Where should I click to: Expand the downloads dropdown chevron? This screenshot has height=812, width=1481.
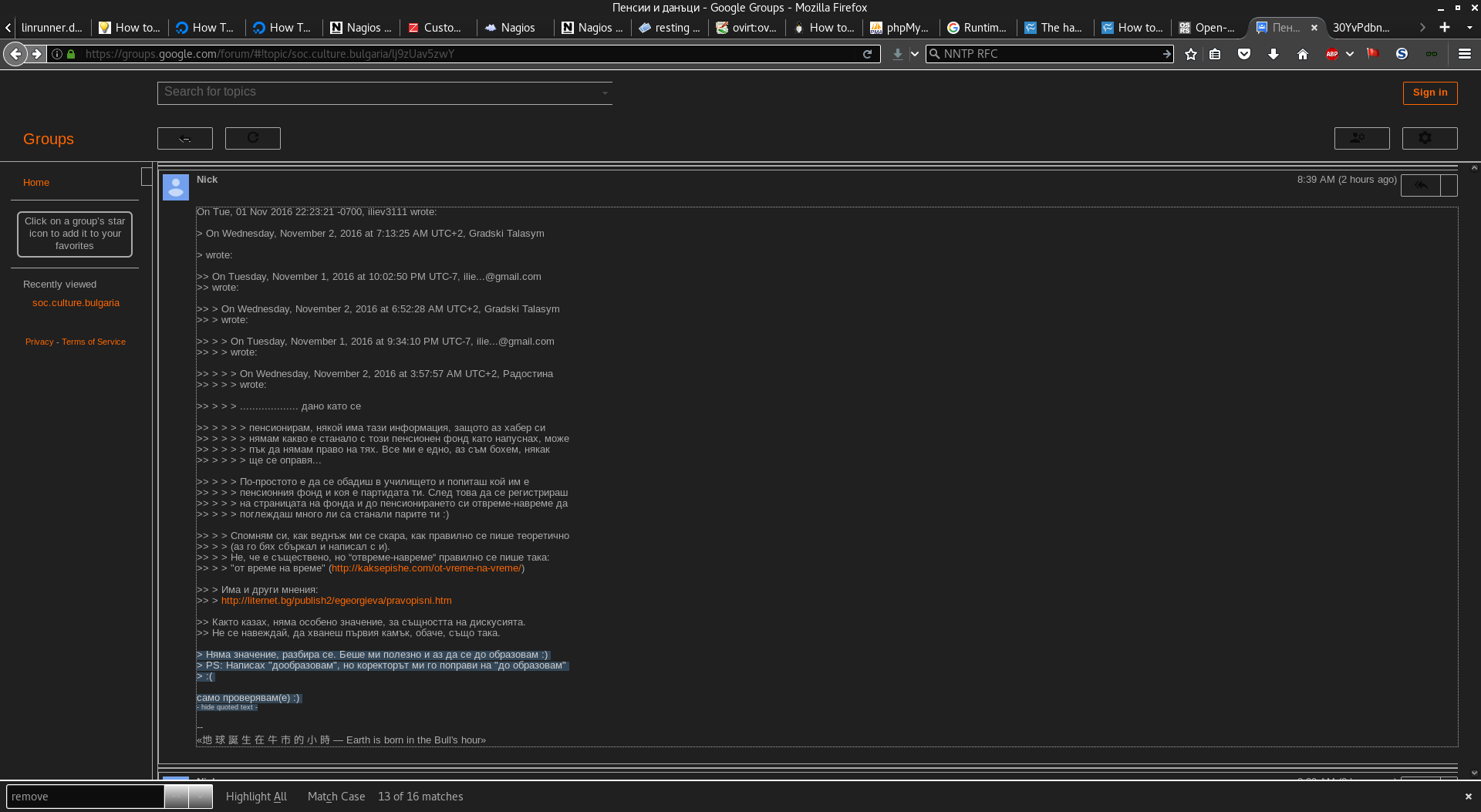(915, 54)
